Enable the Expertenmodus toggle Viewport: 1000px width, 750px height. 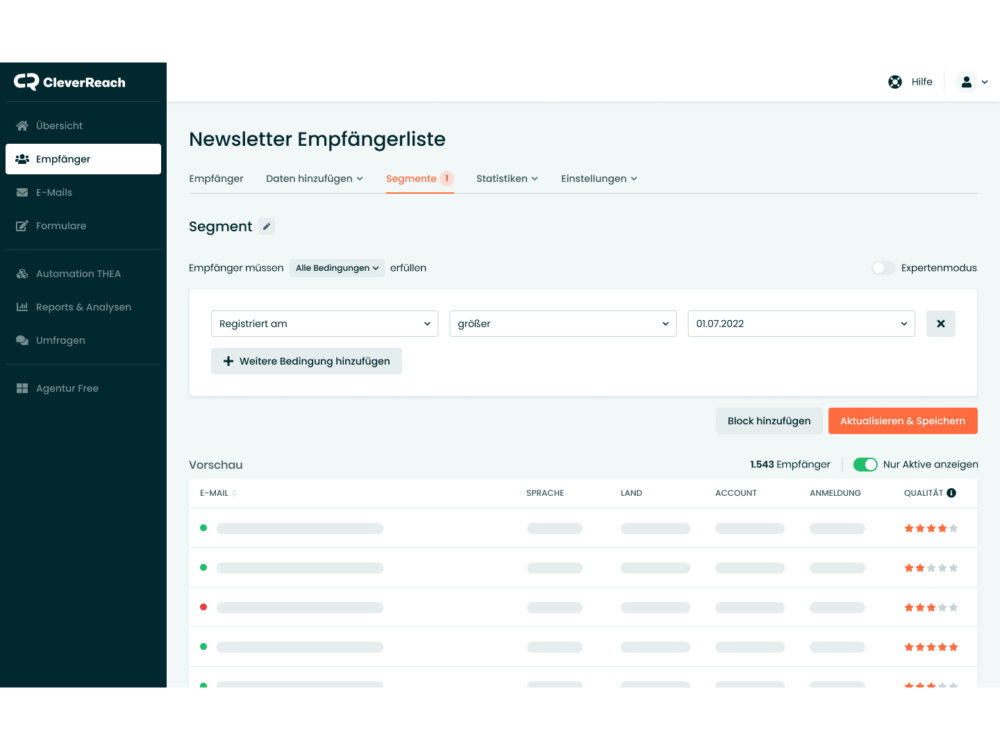883,268
